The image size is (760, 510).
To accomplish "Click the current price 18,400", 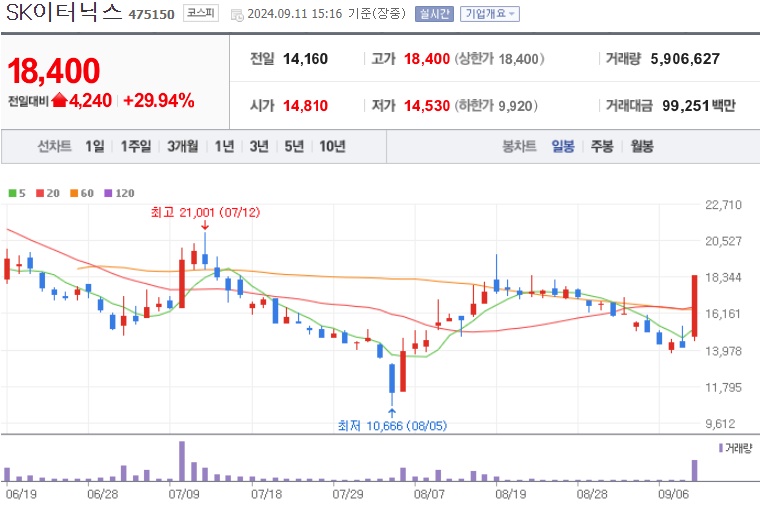I will pyautogui.click(x=54, y=70).
